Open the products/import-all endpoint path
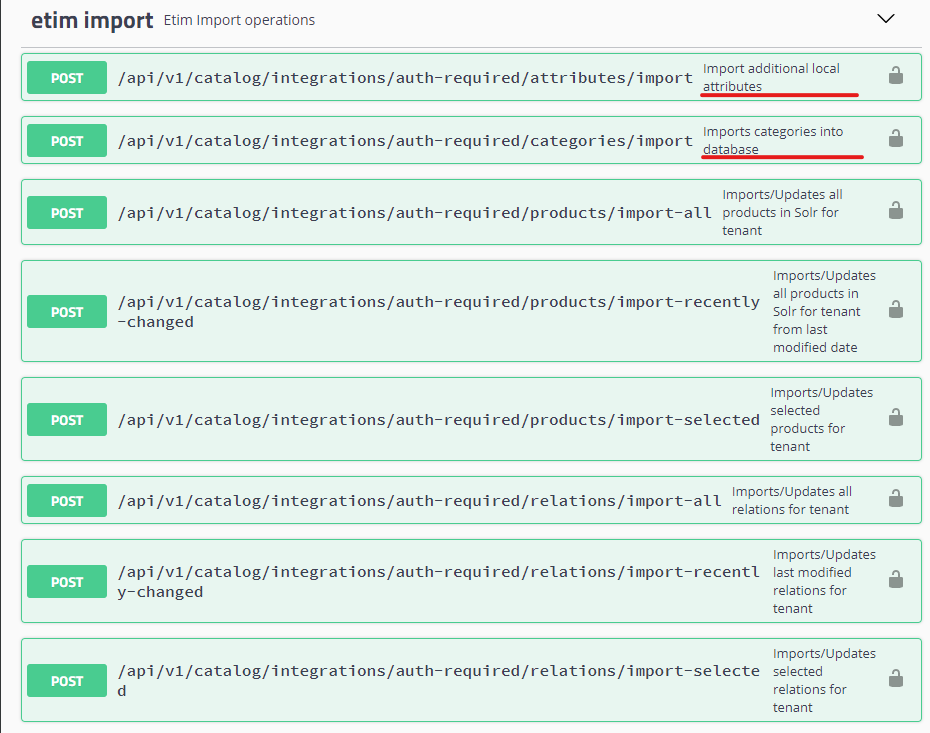The image size is (930, 733). pyautogui.click(x=415, y=213)
